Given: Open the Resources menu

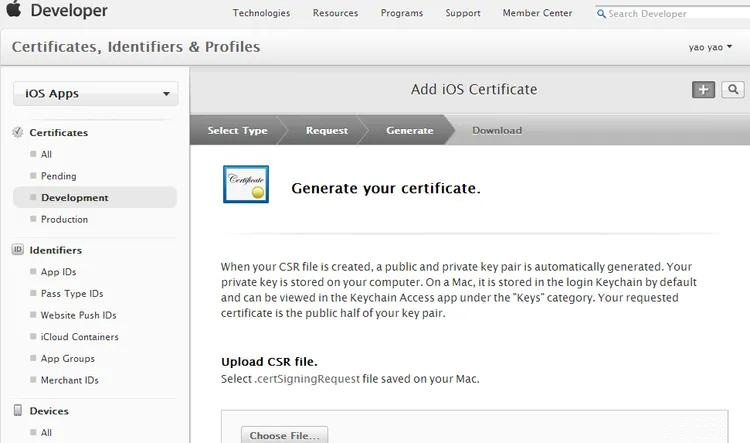Looking at the screenshot, I should pos(335,13).
